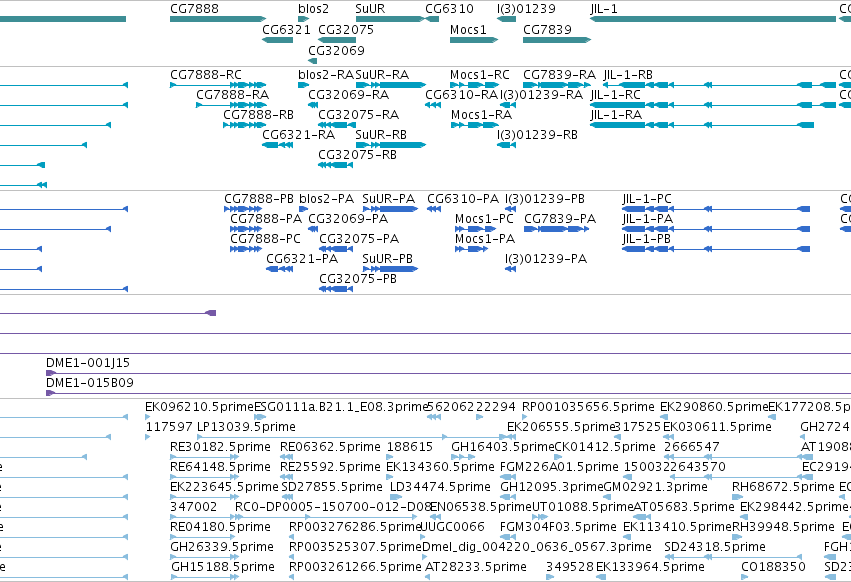Select BAC clone DME1-001J15
Viewport: 851px width, 582px height.
pos(88,363)
